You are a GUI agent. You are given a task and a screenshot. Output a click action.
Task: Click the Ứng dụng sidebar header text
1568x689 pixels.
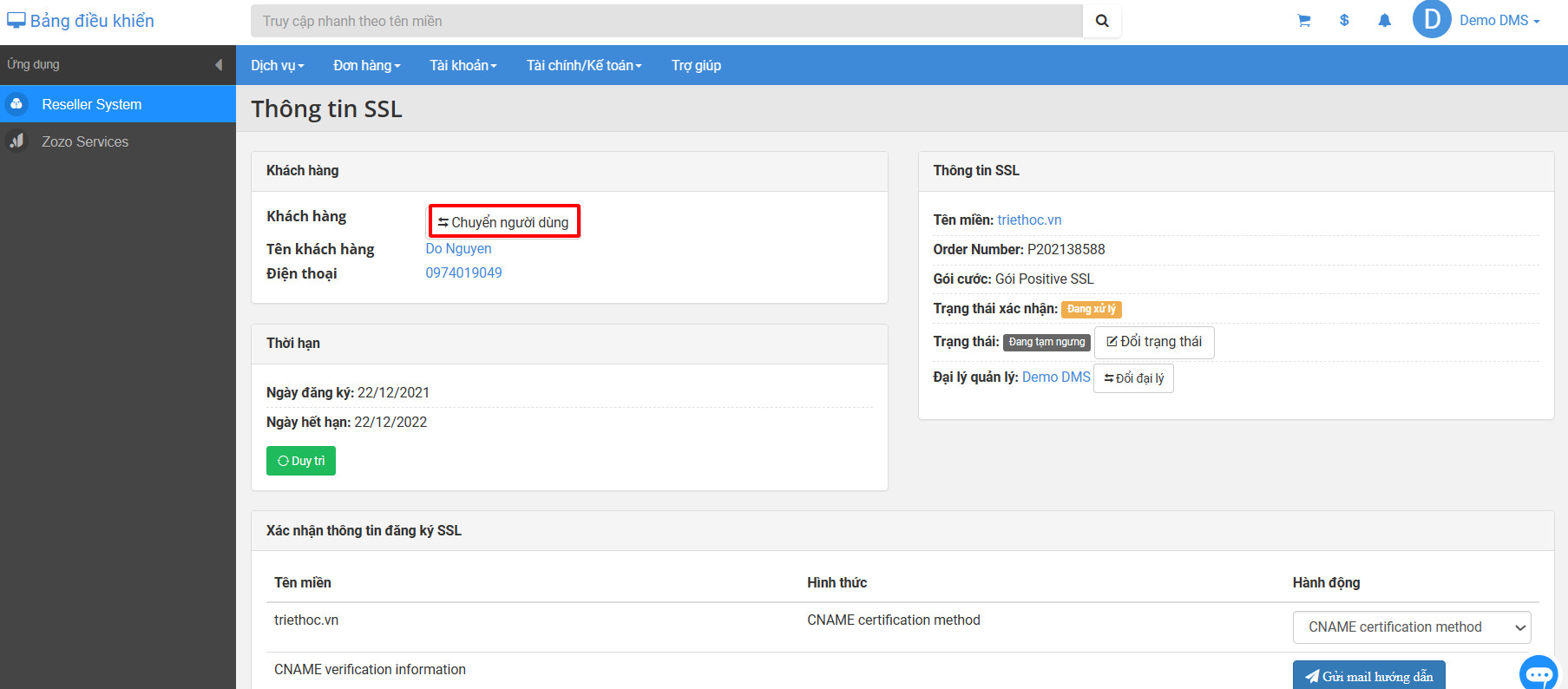(x=33, y=64)
